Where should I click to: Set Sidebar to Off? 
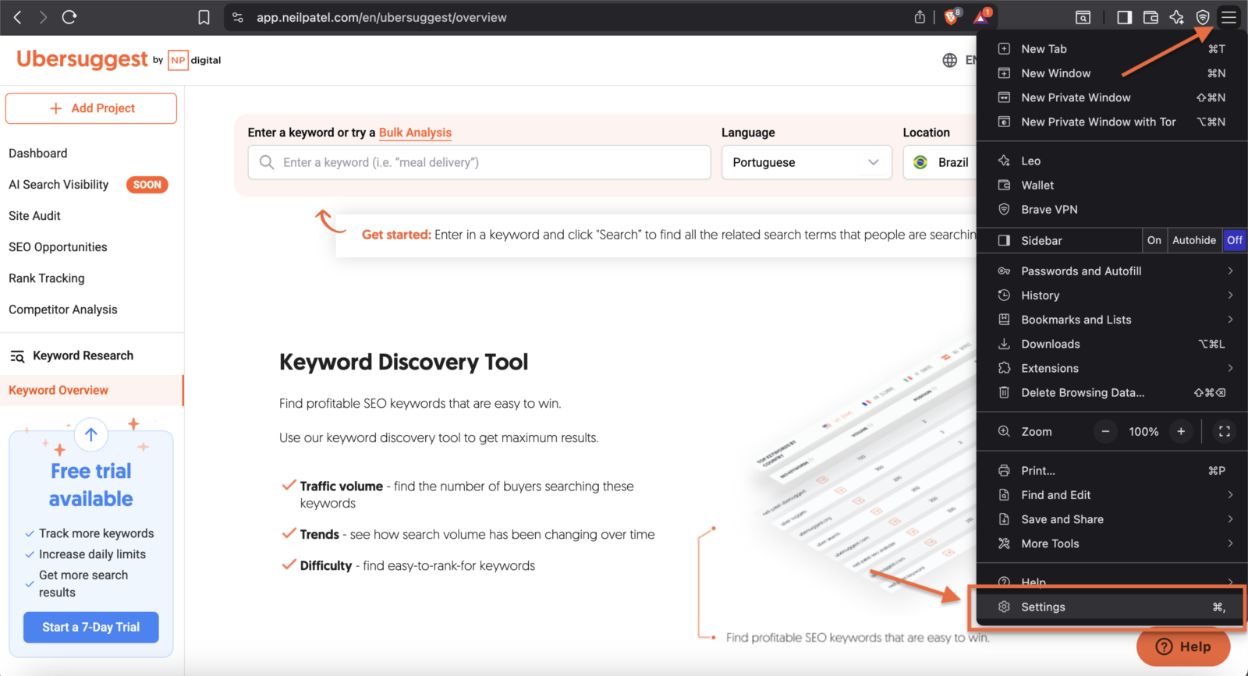[1235, 240]
